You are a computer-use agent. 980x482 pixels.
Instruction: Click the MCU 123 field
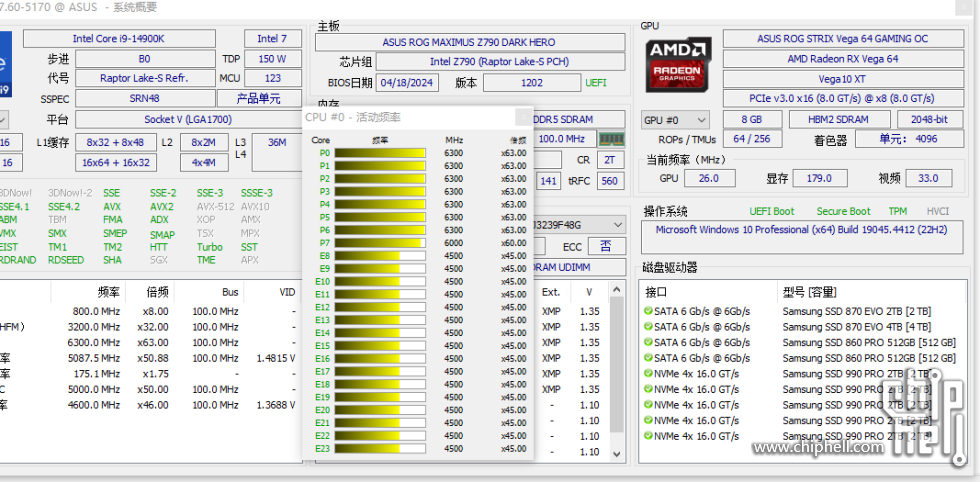coord(272,78)
